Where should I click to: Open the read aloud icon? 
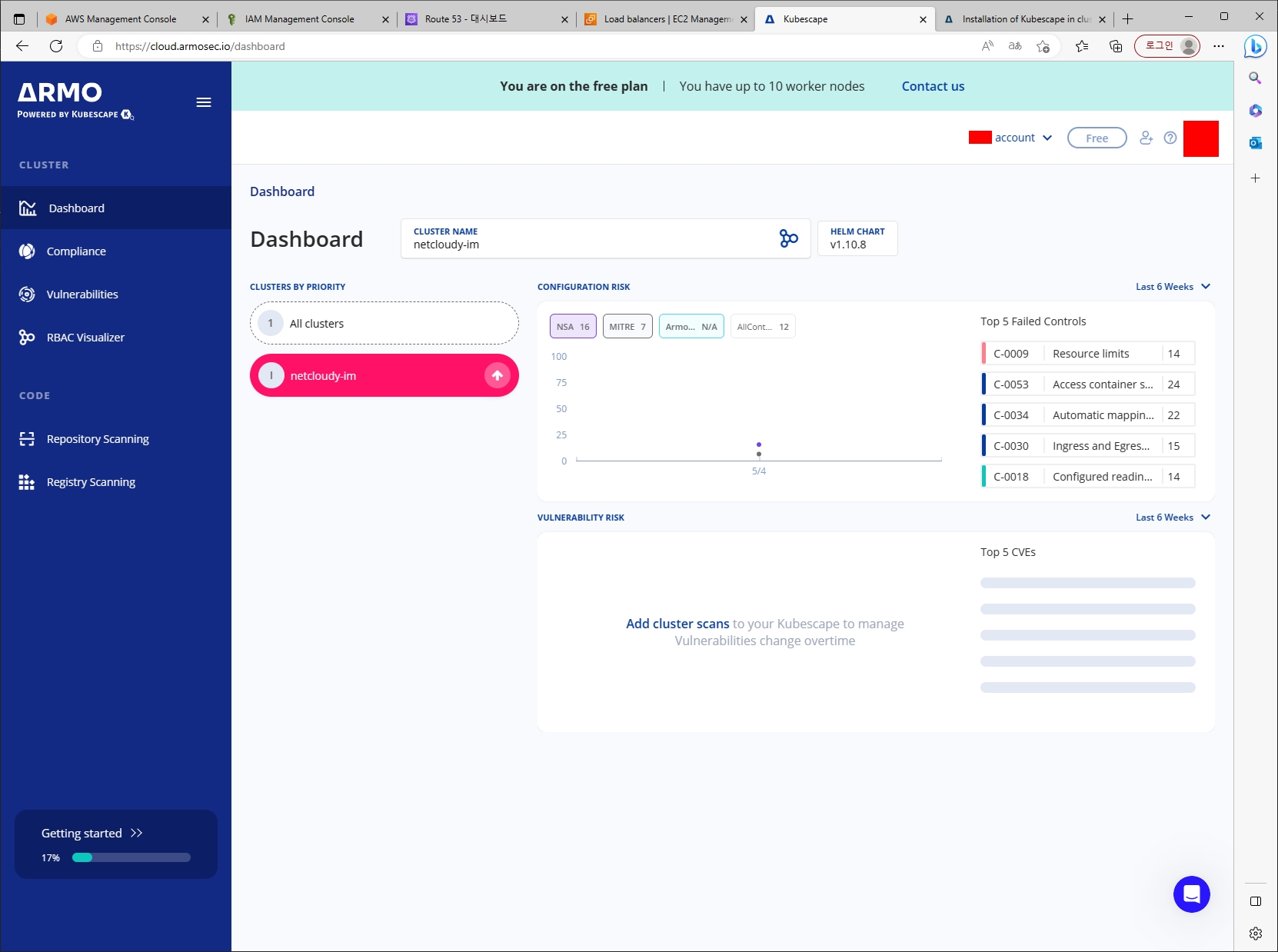988,46
